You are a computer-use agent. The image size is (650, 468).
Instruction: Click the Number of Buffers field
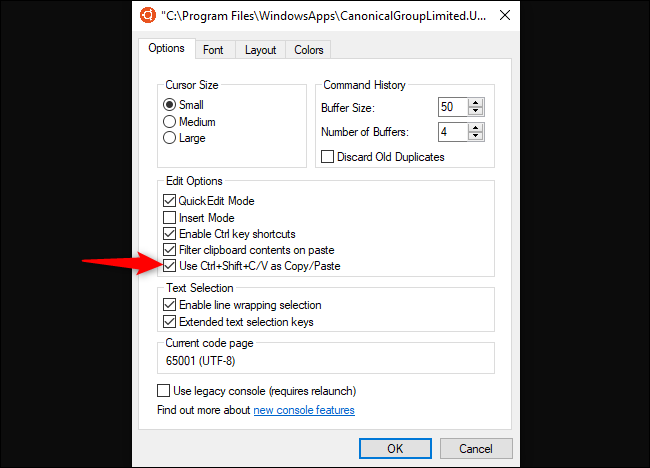click(x=453, y=132)
